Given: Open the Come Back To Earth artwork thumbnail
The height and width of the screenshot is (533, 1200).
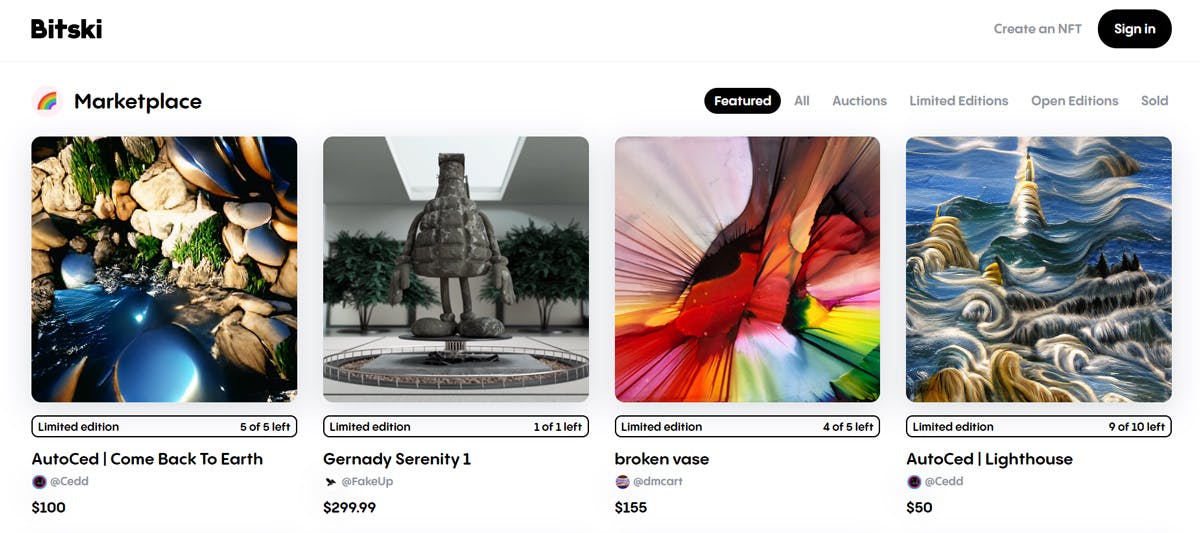Looking at the screenshot, I should point(164,269).
